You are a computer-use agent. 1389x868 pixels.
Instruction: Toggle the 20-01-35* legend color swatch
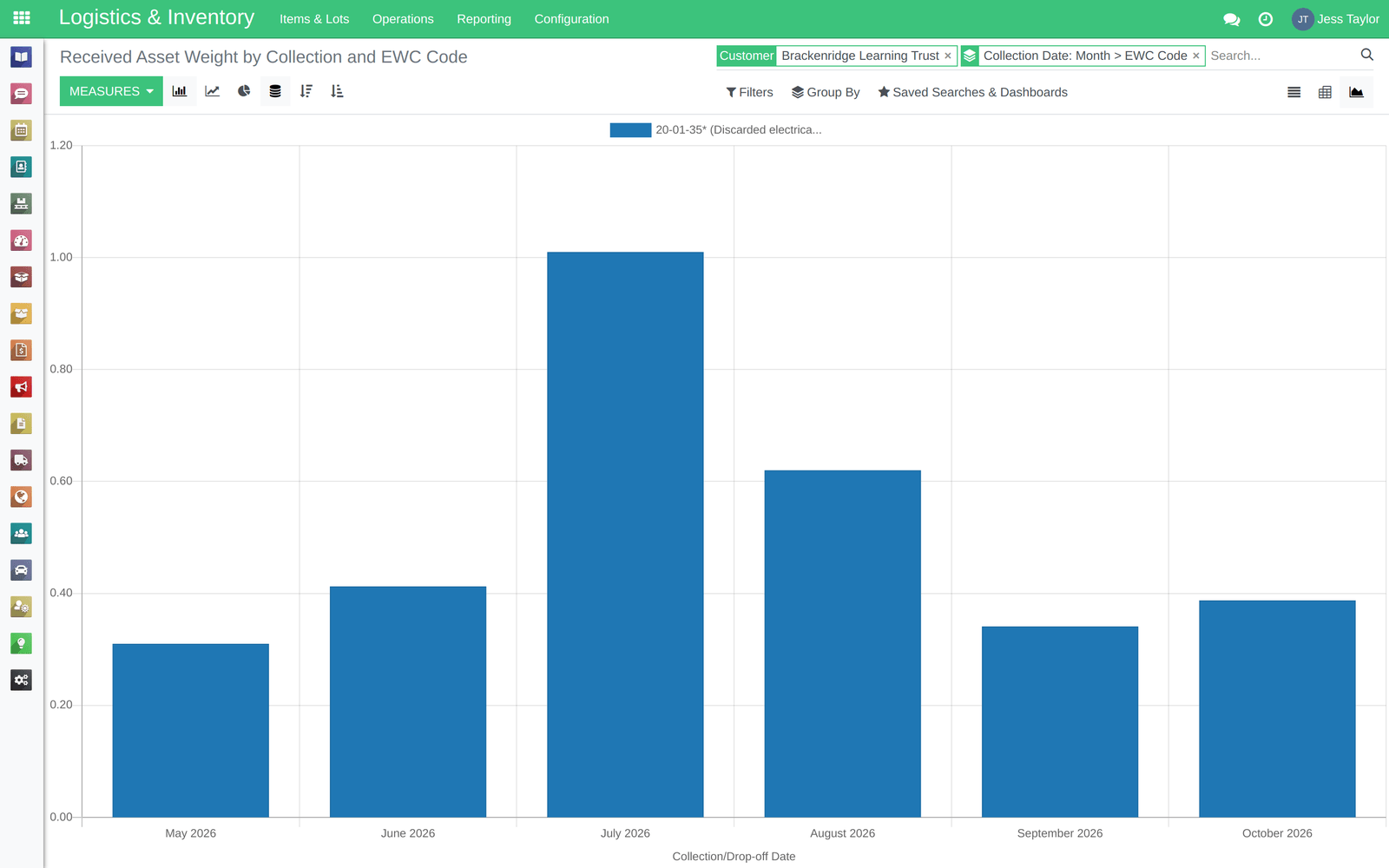(630, 130)
